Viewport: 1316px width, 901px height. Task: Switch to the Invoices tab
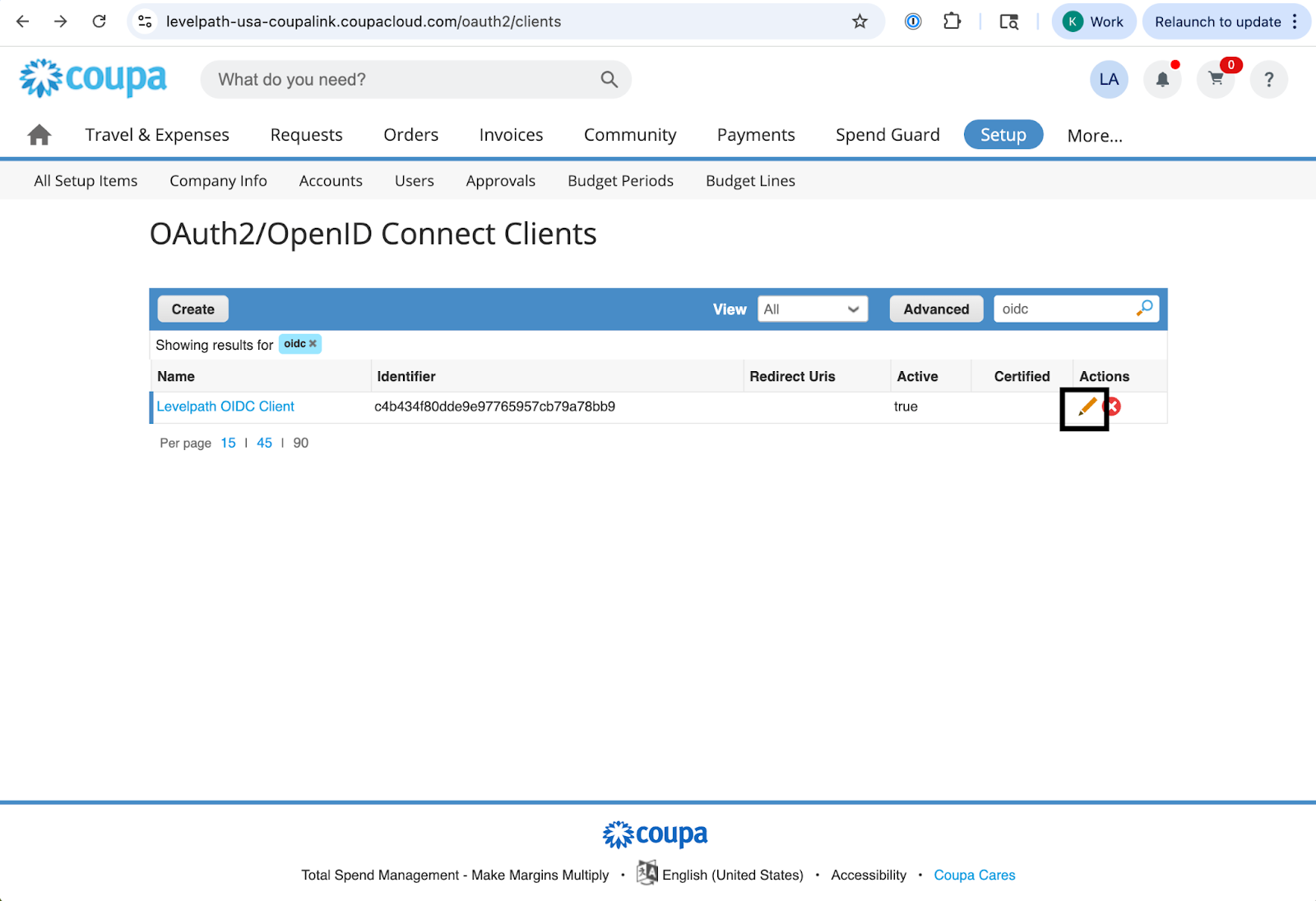point(511,135)
